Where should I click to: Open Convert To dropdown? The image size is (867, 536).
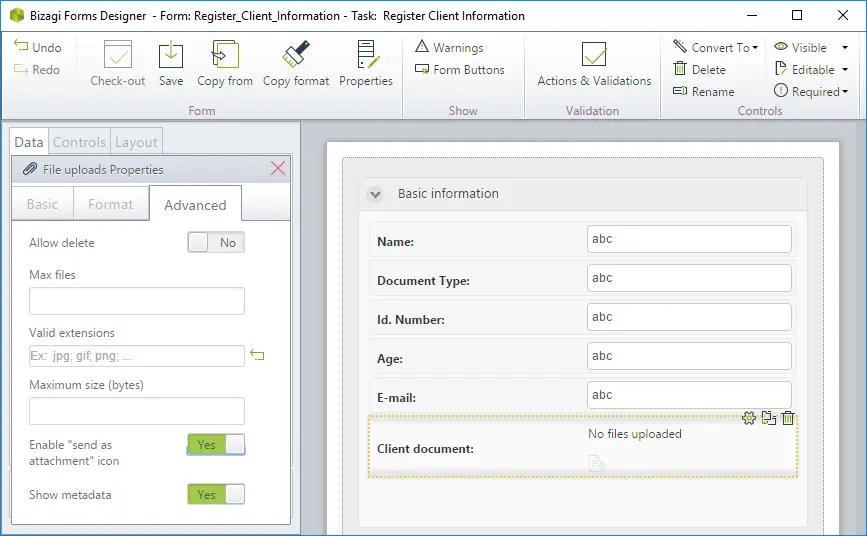pyautogui.click(x=715, y=48)
